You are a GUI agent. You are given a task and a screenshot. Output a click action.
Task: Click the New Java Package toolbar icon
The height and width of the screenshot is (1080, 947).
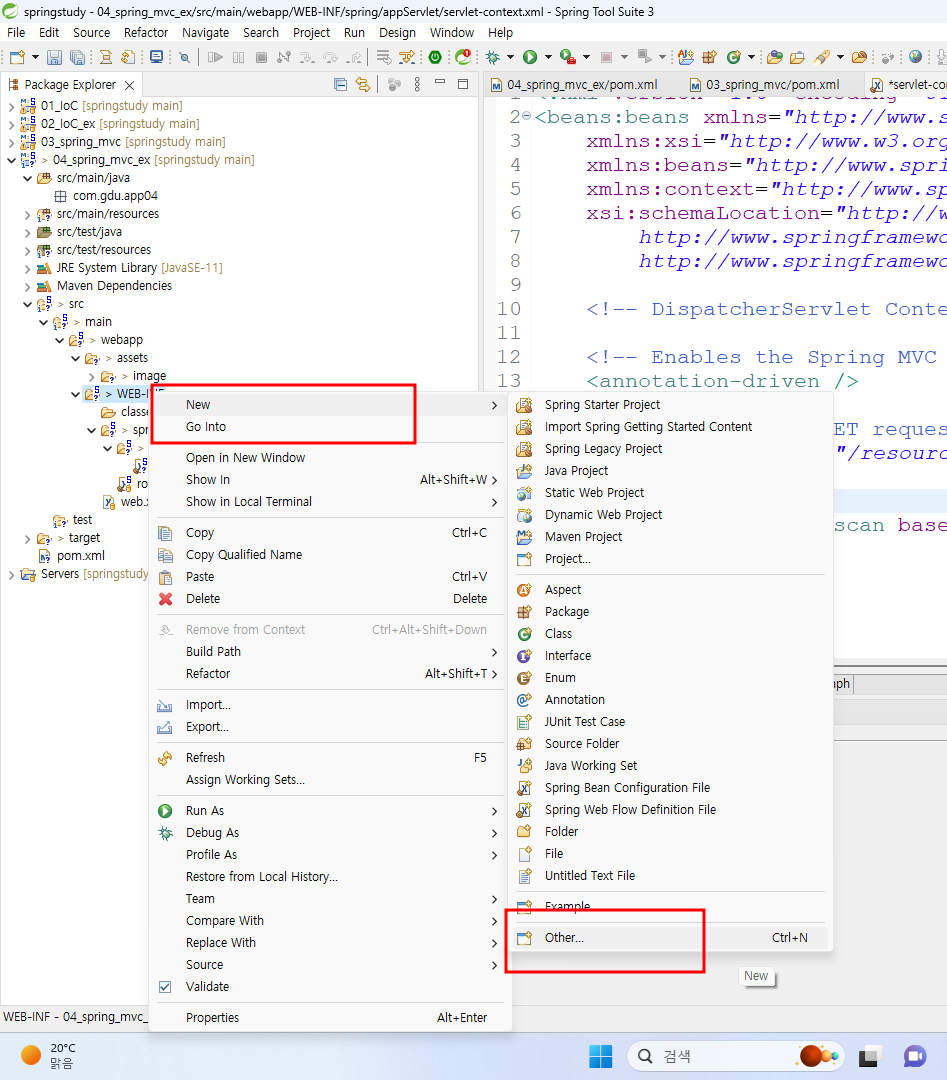[709, 57]
